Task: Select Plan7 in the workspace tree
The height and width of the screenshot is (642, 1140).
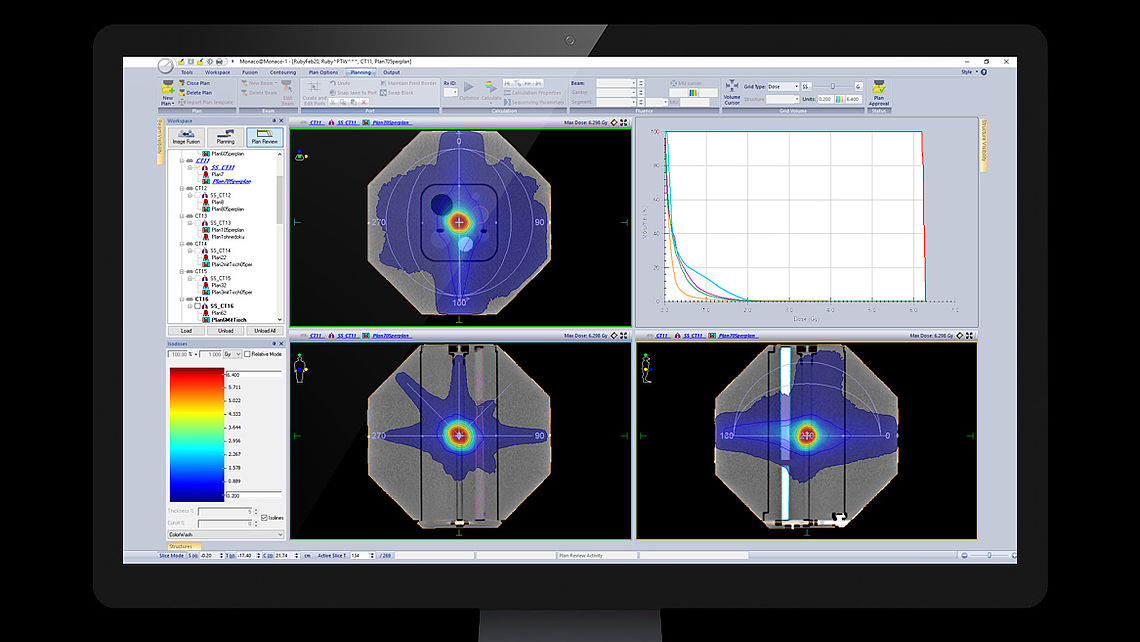Action: [x=216, y=174]
